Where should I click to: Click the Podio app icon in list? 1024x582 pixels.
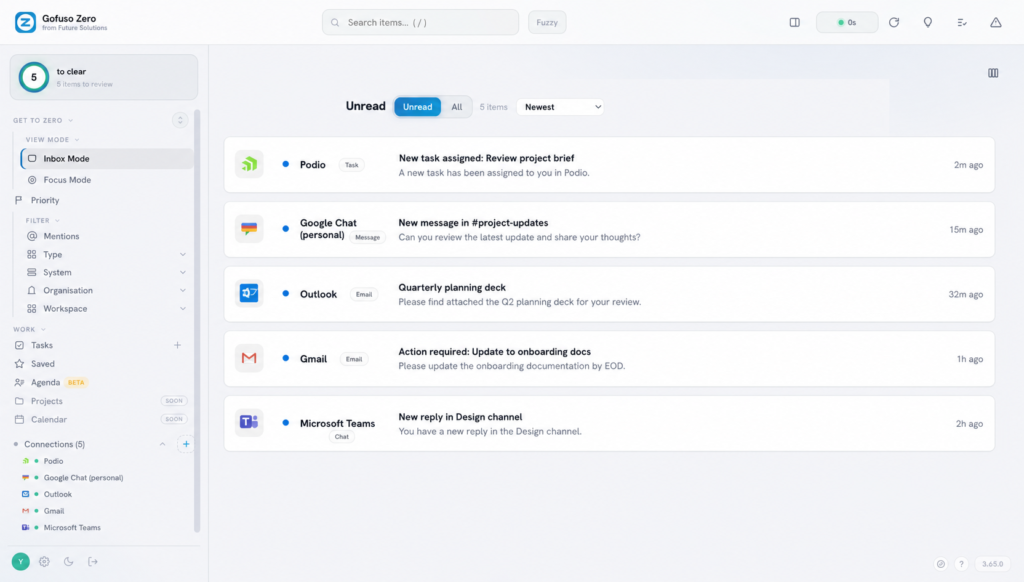point(249,165)
